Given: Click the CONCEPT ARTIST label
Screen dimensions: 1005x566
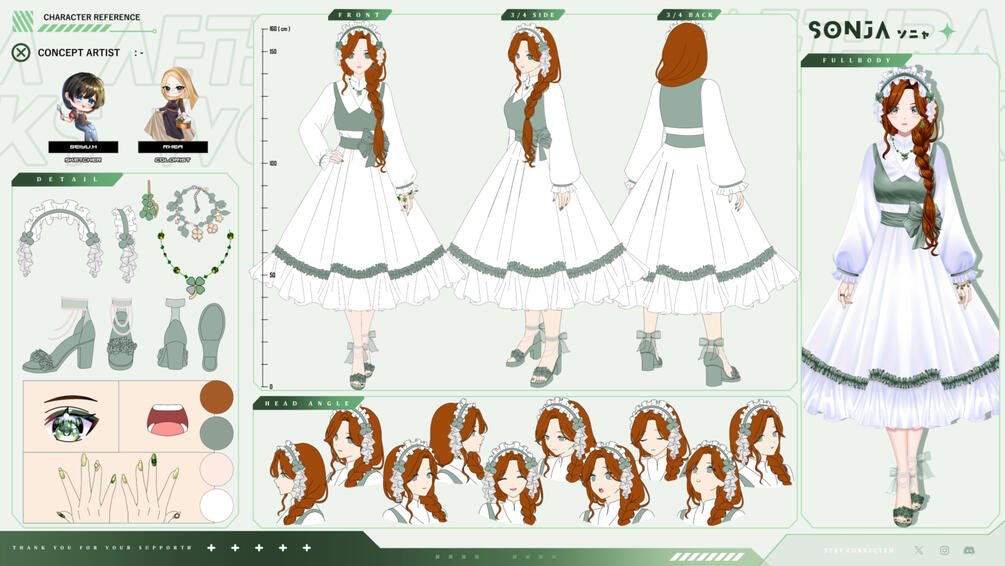Looking at the screenshot, I should 79,53.
